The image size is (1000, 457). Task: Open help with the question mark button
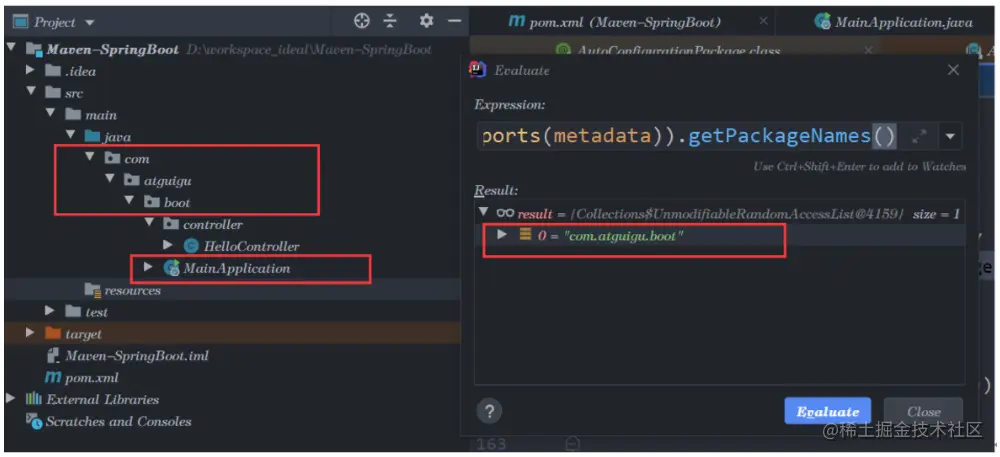coord(489,411)
